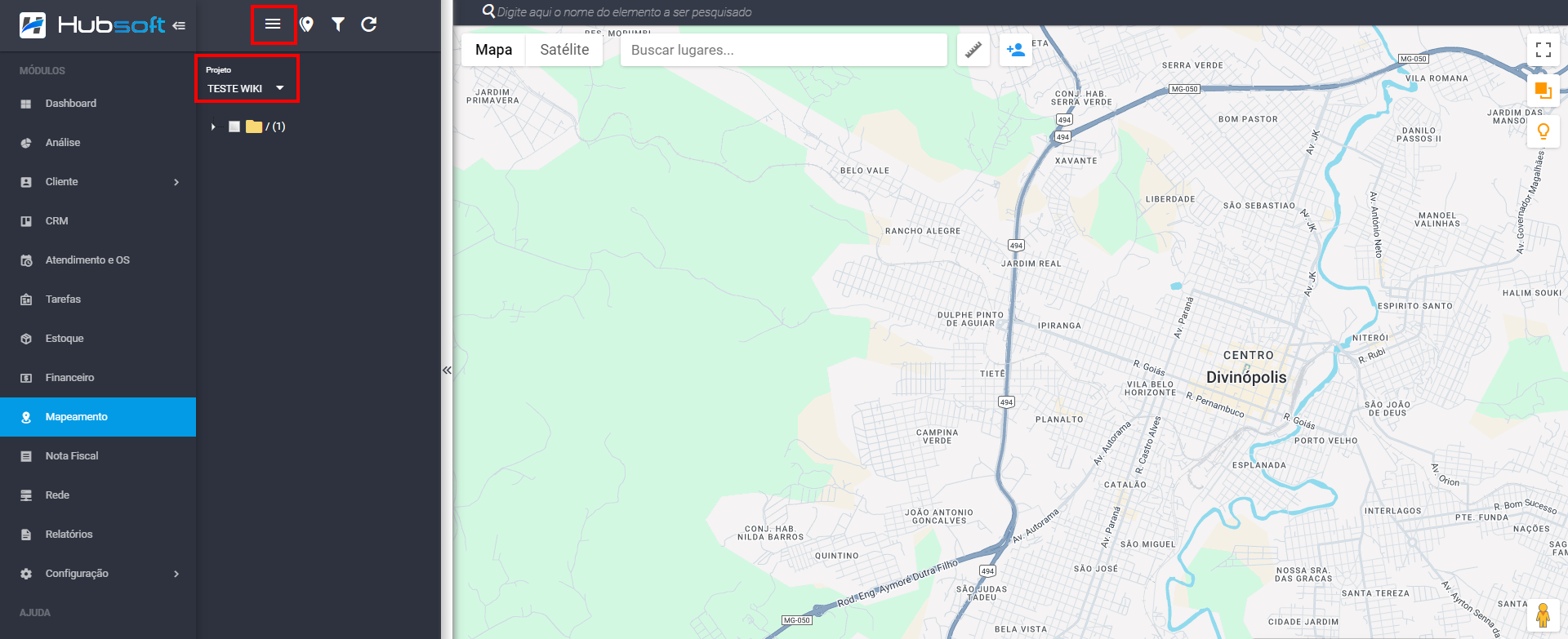Open the orange layers overlay button

tap(1543, 91)
